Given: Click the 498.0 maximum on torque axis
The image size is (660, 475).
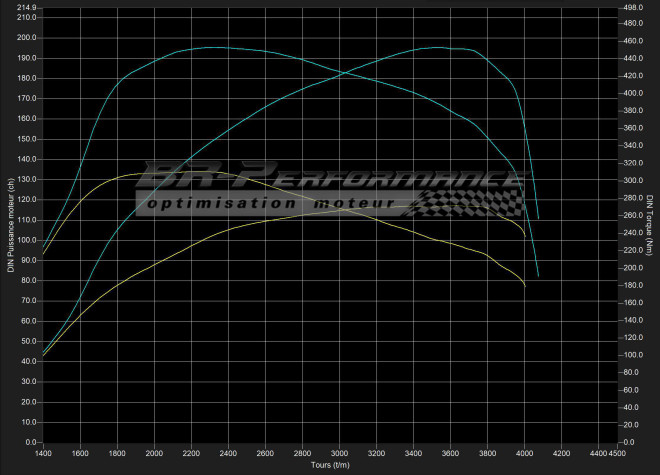Looking at the screenshot, I should tap(632, 8).
